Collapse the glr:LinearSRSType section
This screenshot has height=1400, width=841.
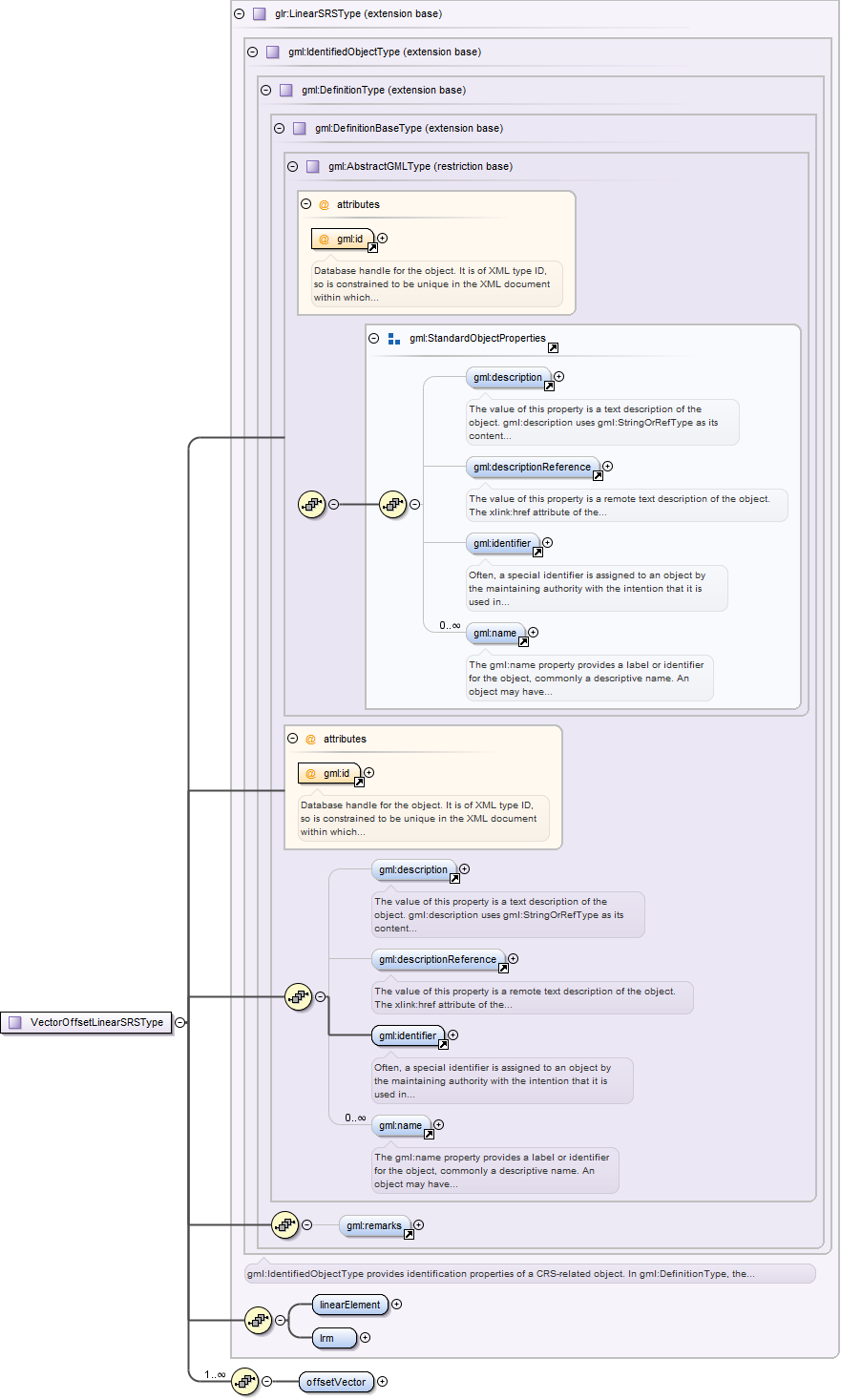point(240,14)
